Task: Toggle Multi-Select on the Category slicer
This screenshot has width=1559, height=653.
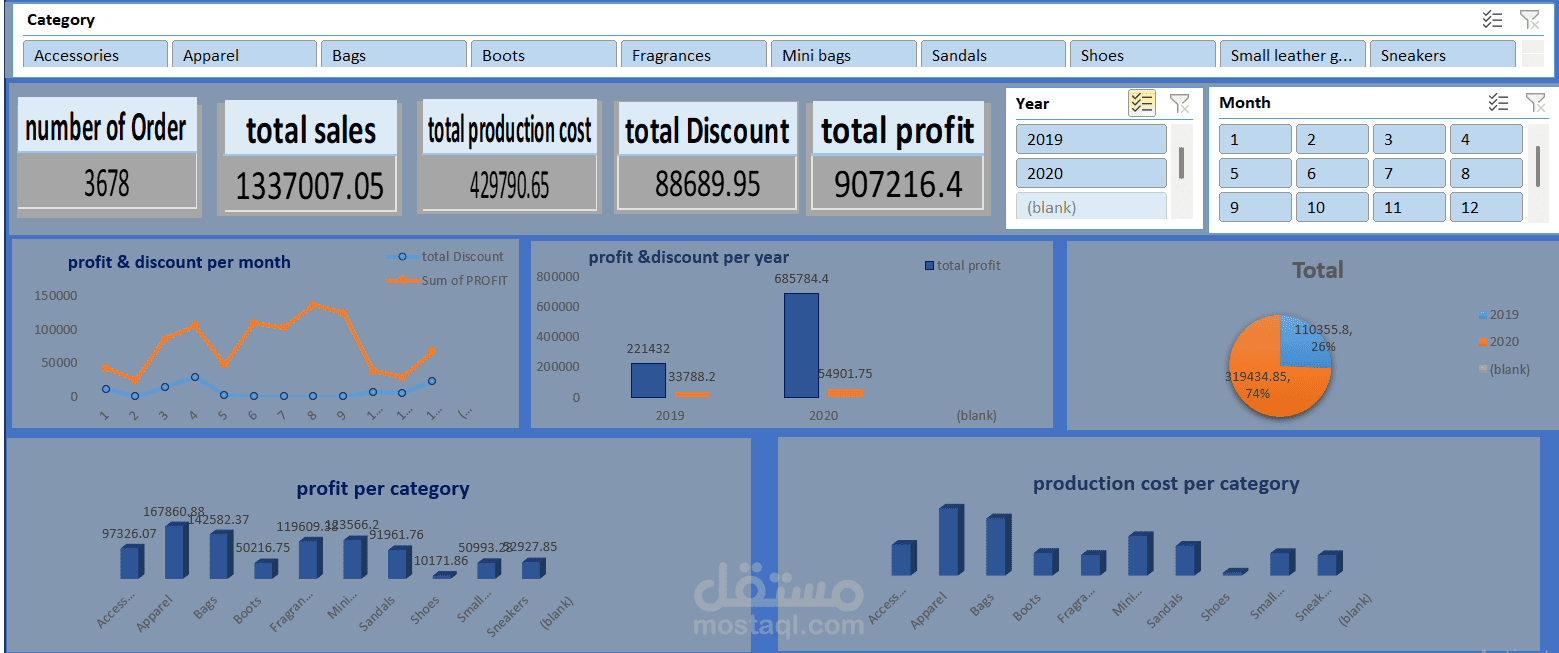Action: click(1493, 19)
